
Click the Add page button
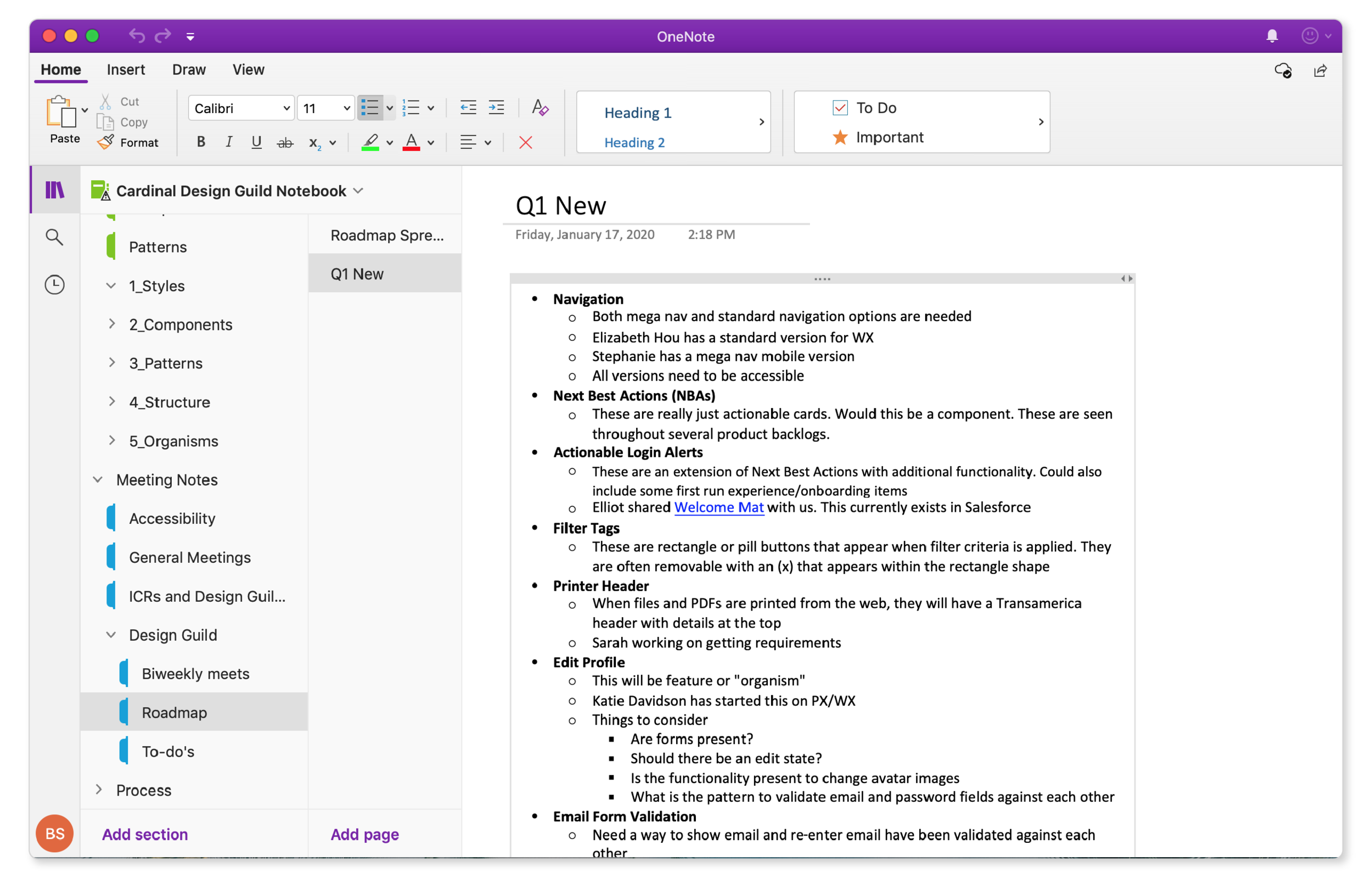[364, 834]
